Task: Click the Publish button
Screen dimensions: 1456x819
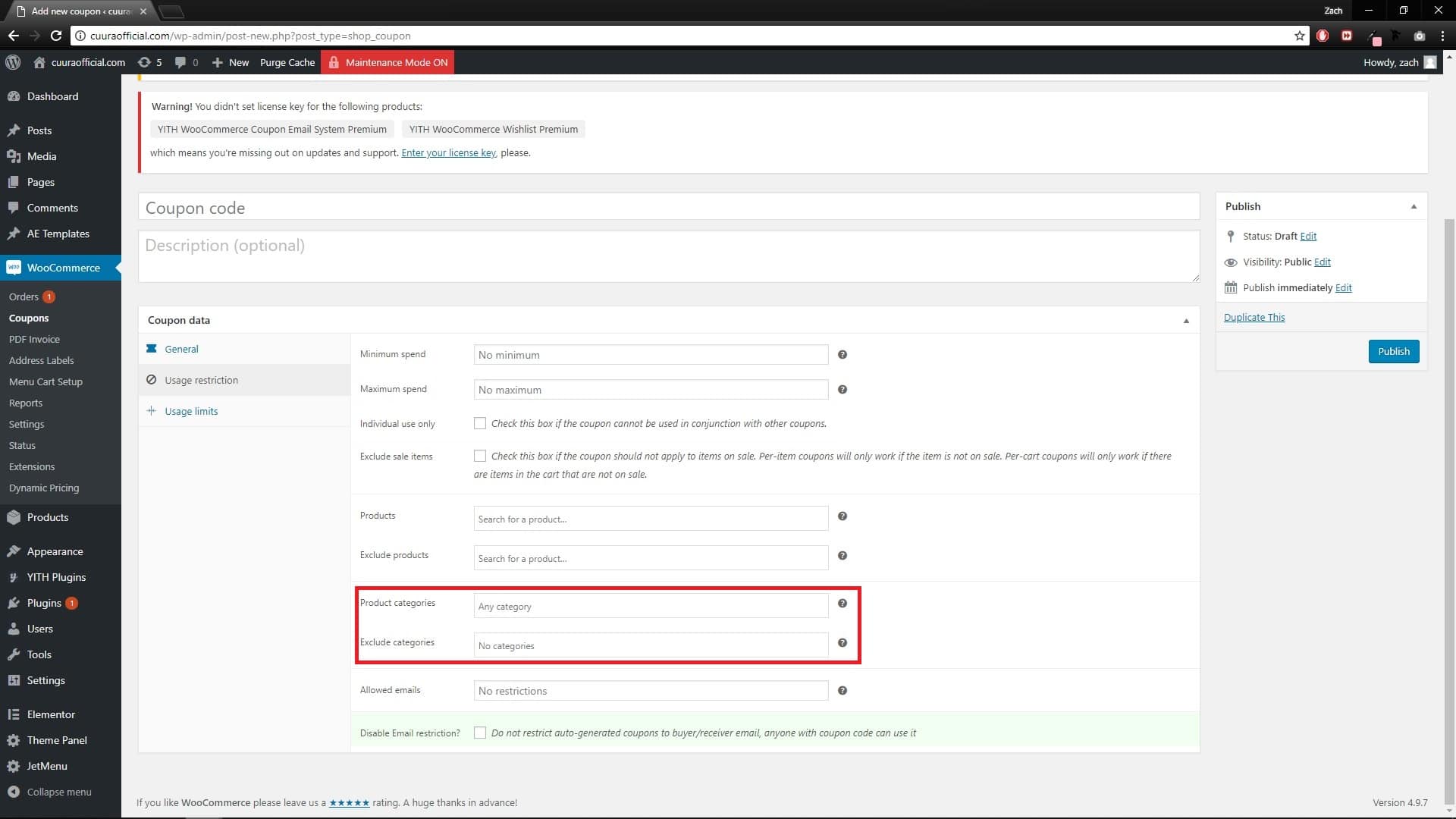Action: tap(1394, 351)
